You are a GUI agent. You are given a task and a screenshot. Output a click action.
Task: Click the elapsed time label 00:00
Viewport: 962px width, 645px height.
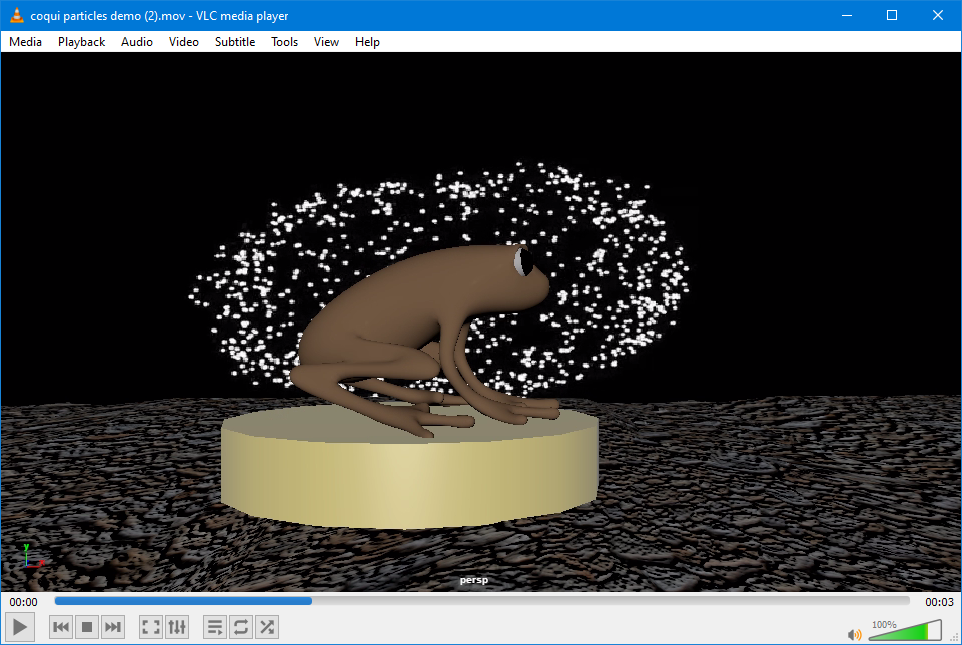pyautogui.click(x=23, y=602)
